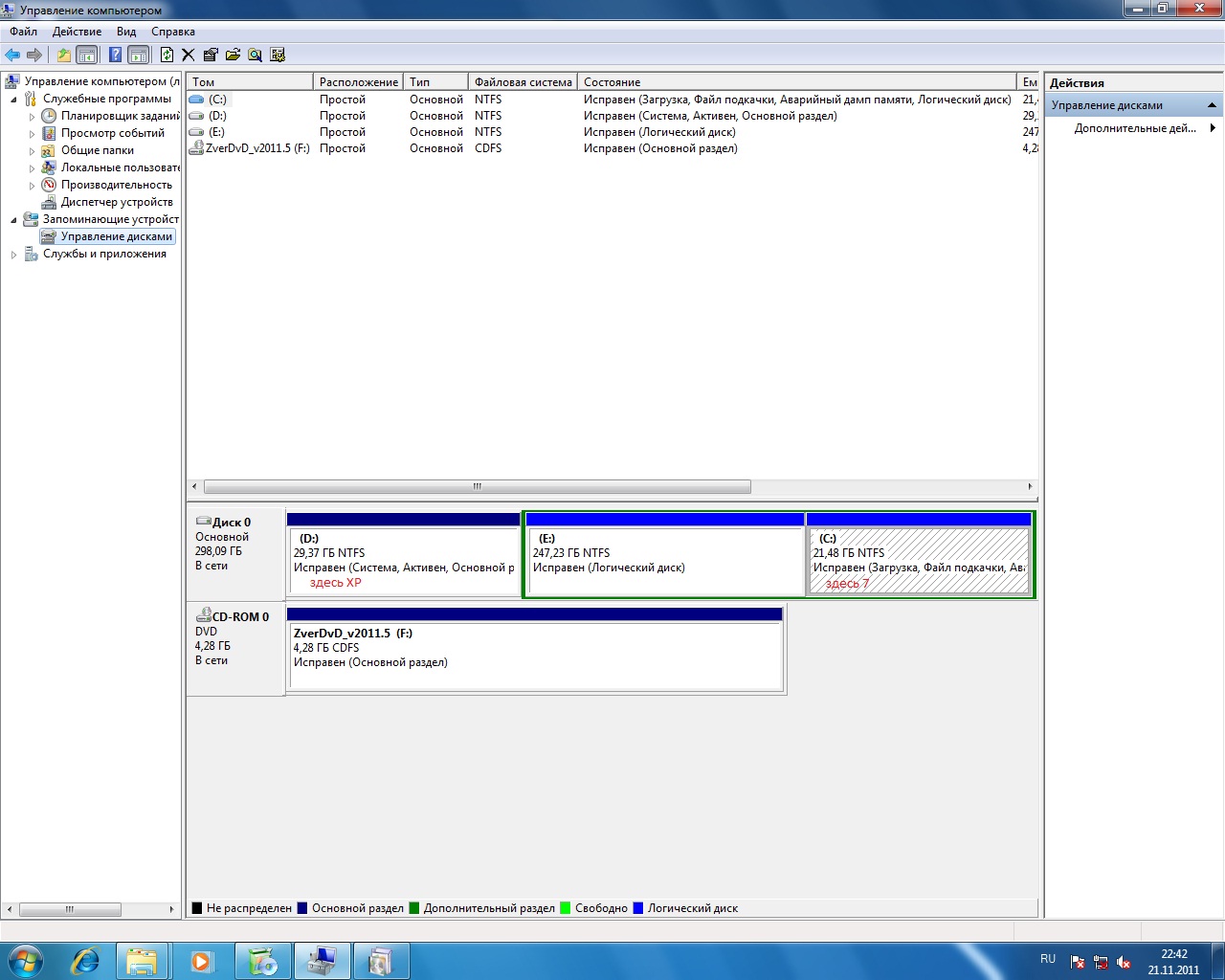The image size is (1225, 980).
Task: Toggle the show/hide console tree button
Action: coord(86,55)
